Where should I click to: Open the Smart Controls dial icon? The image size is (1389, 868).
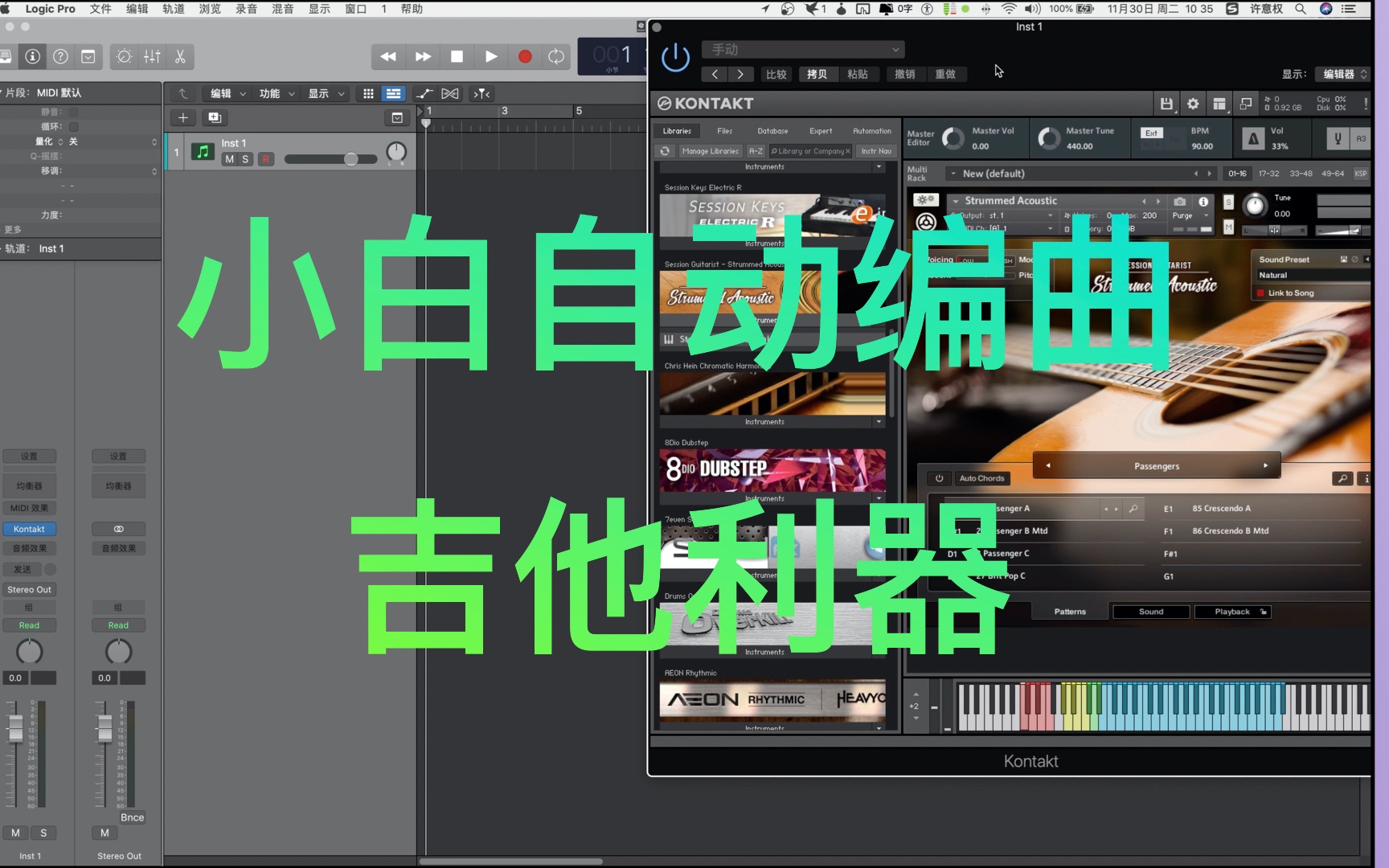124,56
